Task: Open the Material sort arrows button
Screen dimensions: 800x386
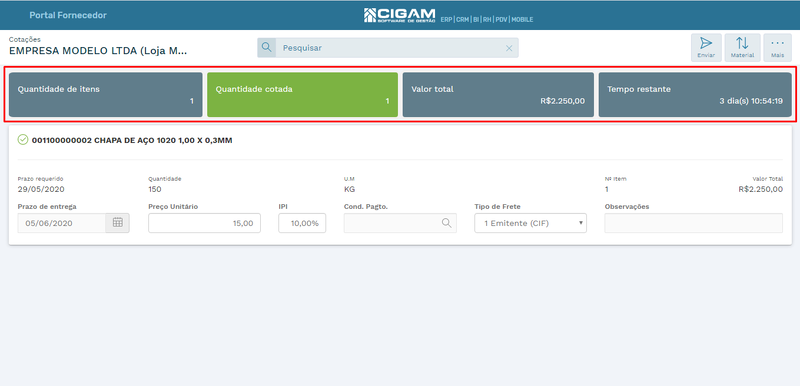Action: pos(742,47)
